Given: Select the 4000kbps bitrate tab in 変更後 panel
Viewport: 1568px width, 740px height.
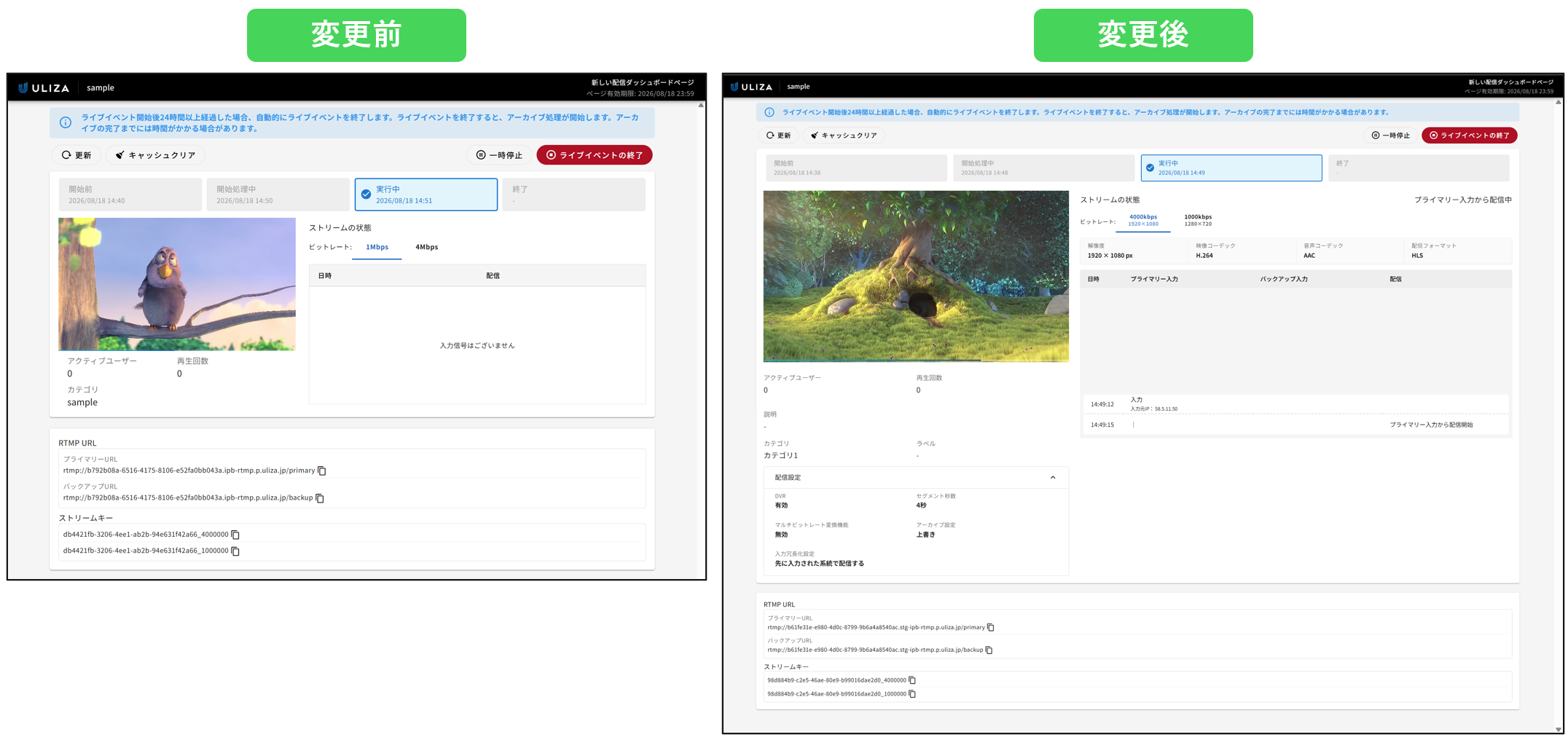Looking at the screenshot, I should click(x=1143, y=220).
